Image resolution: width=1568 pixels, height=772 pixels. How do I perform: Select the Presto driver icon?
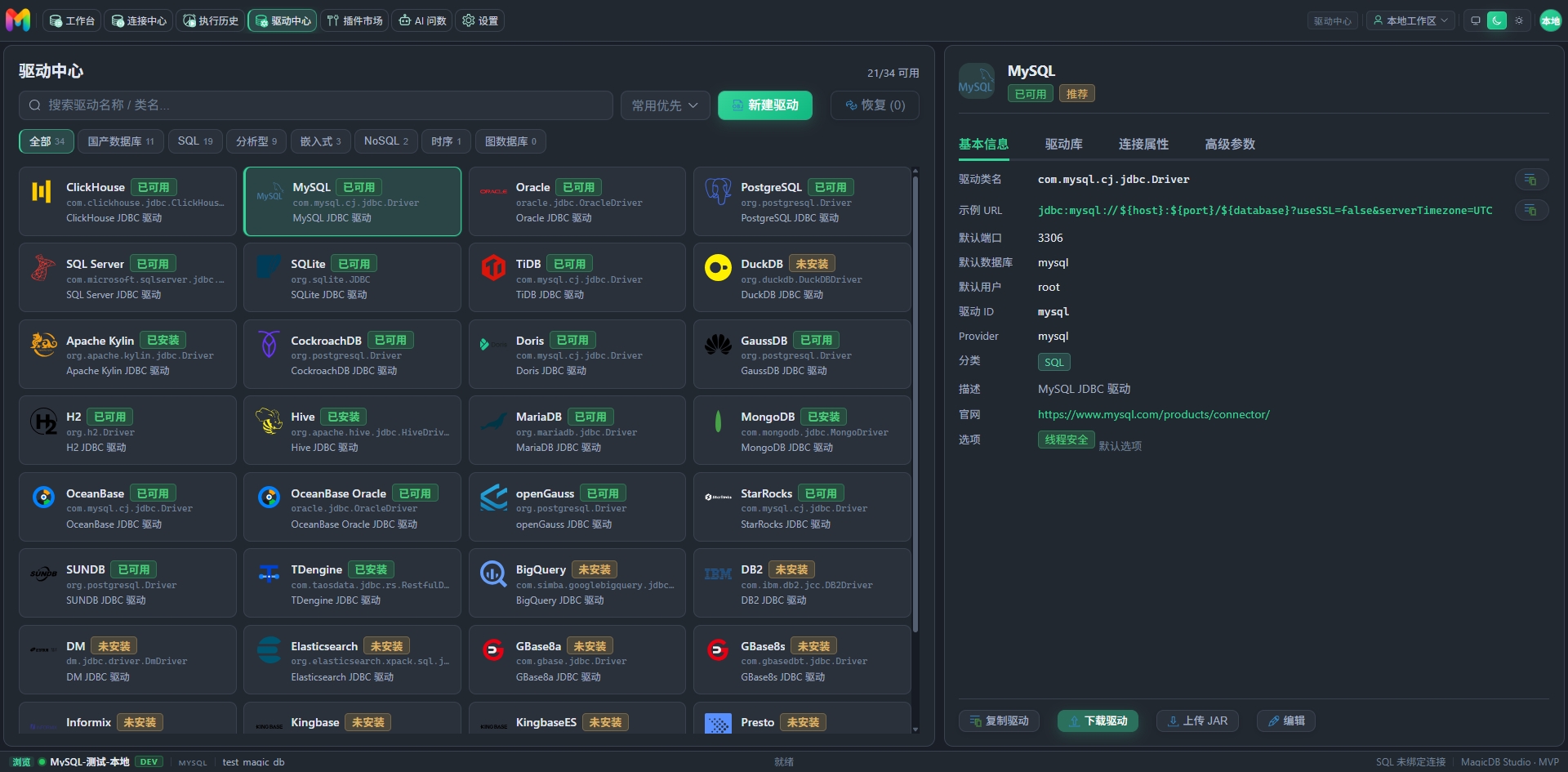718,723
